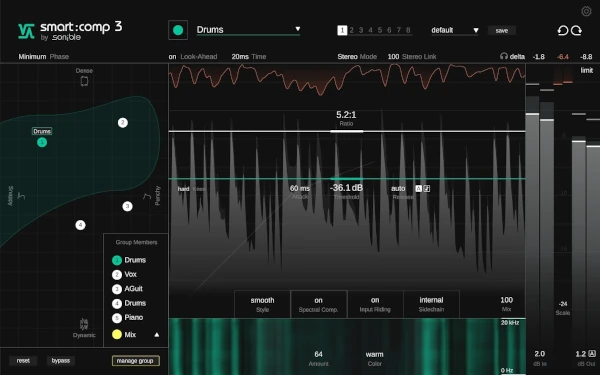Click the Punchy character icon
The height and width of the screenshot is (375, 600).
click(147, 196)
